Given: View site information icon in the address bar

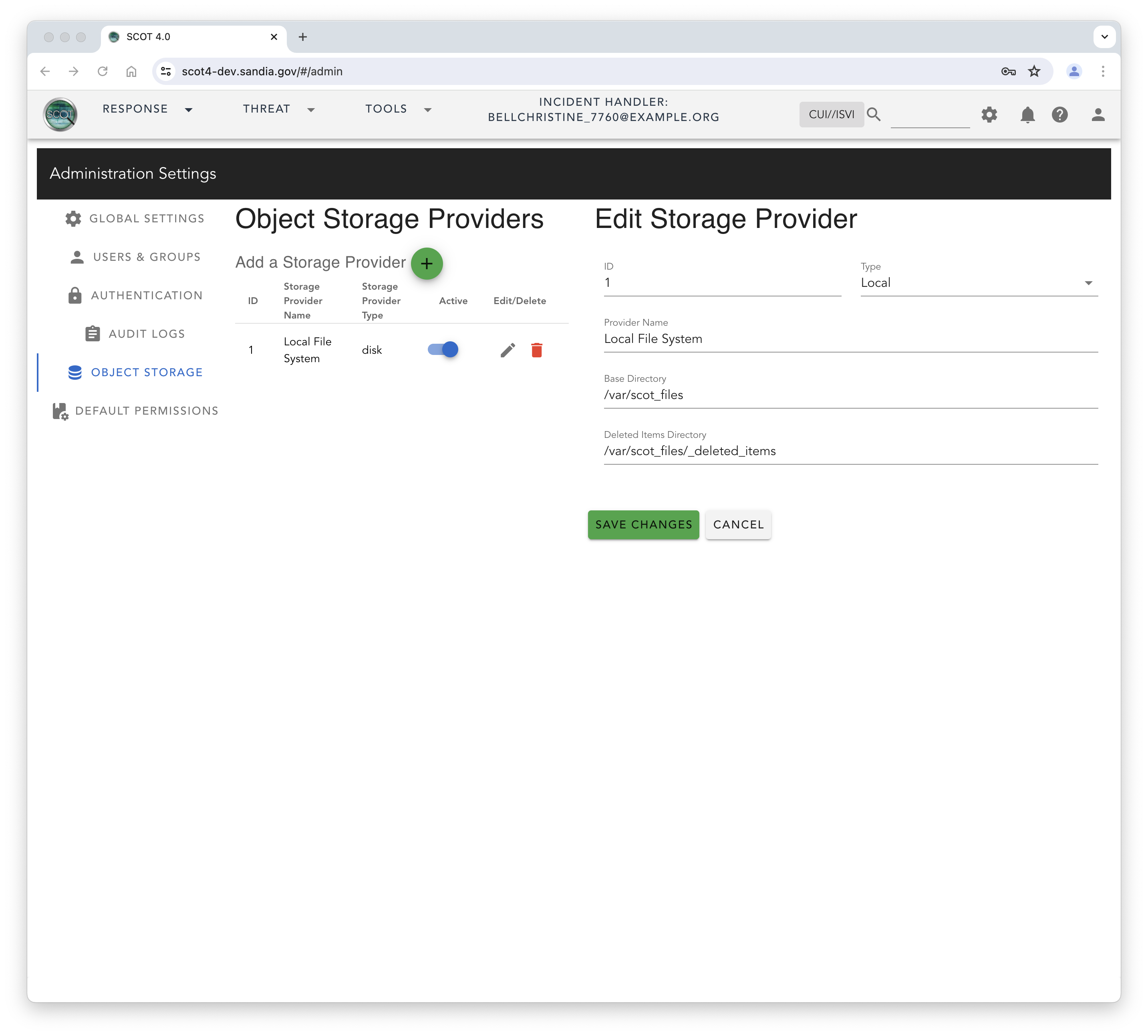Looking at the screenshot, I should [166, 71].
